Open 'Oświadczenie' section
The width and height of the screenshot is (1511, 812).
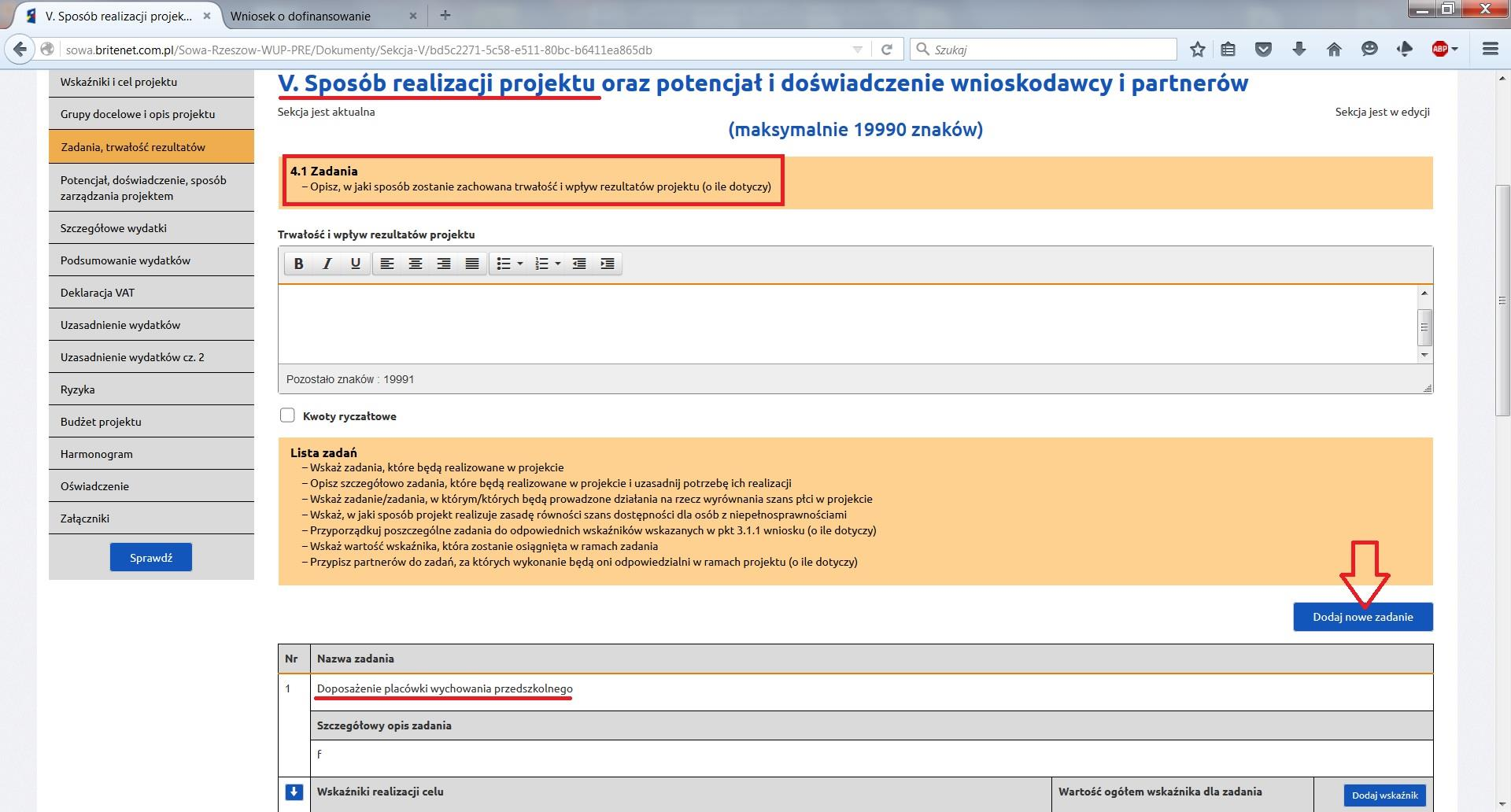pos(151,486)
